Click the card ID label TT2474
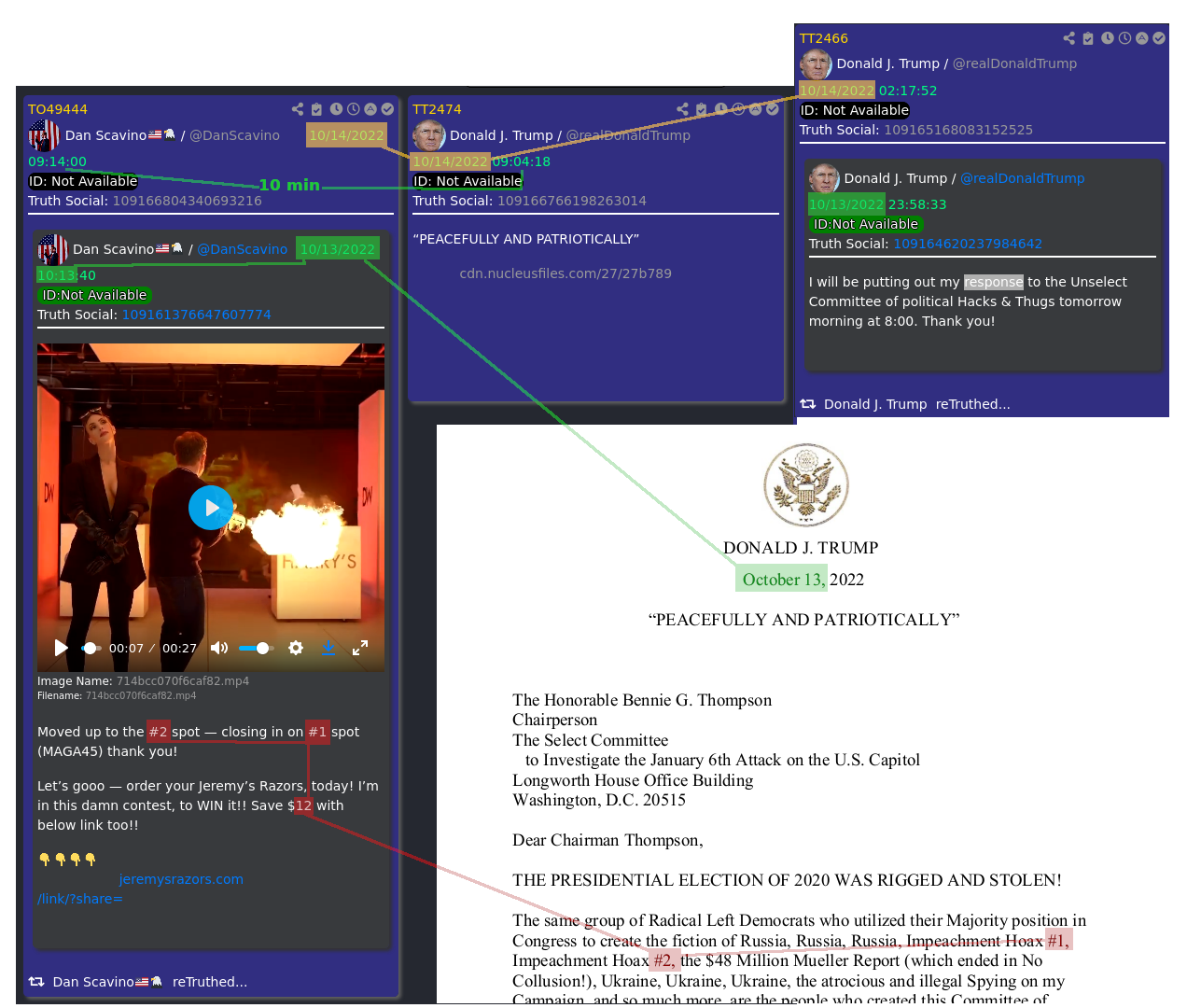This screenshot has height=1008, width=1187. pos(437,109)
